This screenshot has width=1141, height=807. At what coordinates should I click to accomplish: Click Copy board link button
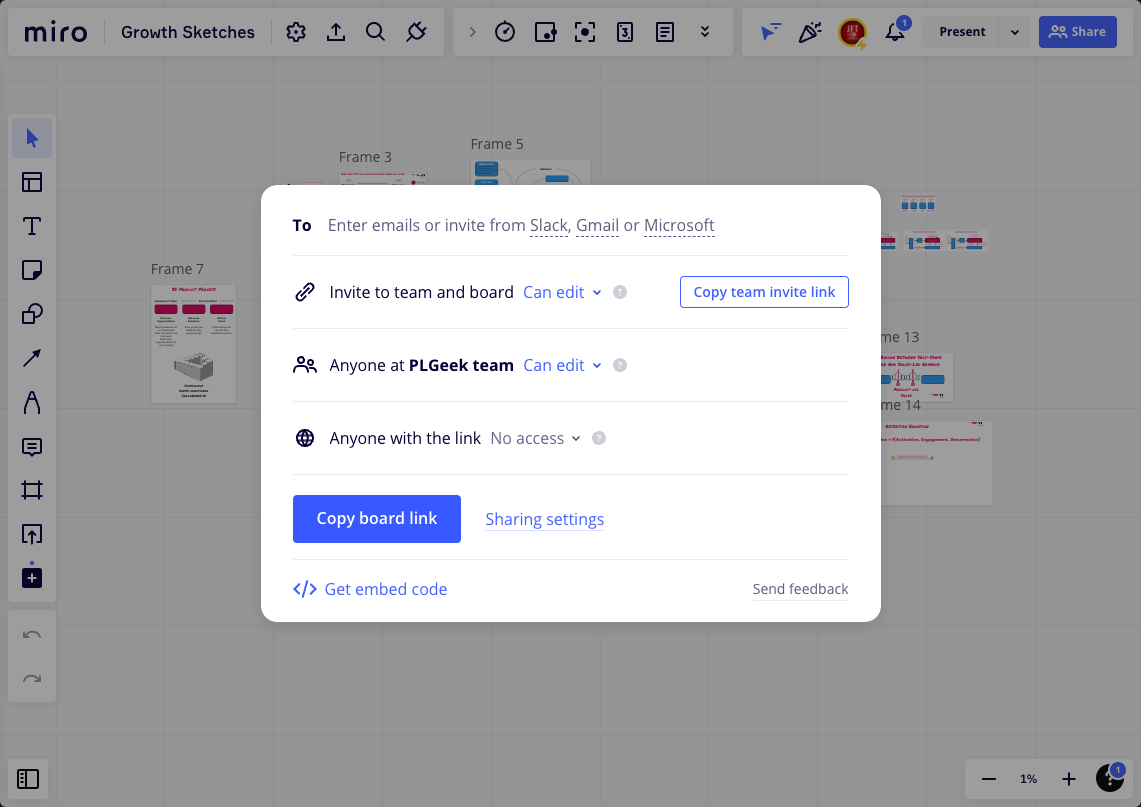click(x=377, y=519)
